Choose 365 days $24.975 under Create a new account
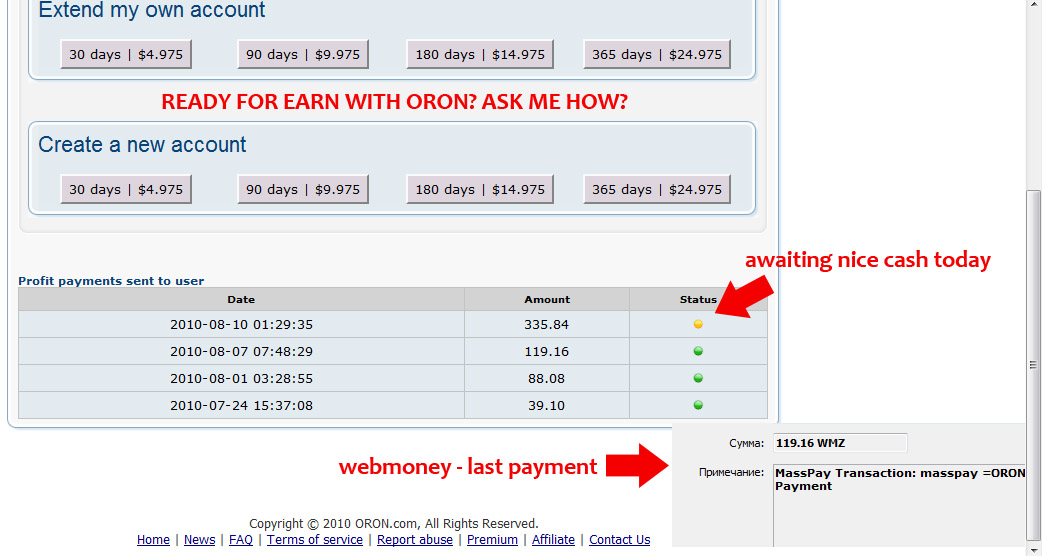The image size is (1042, 556). pos(657,189)
